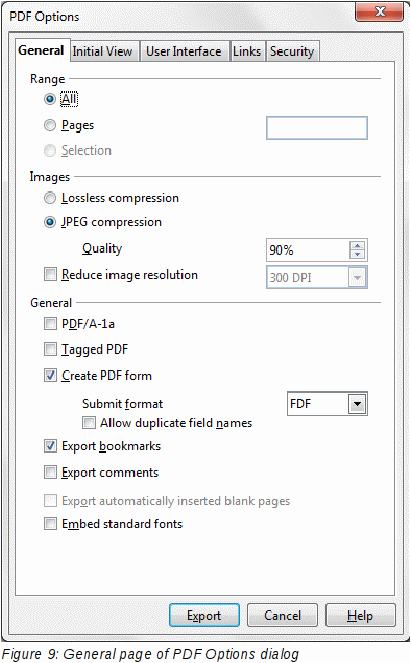Decrease JPEG quality with down spinner arrow
The image size is (411, 663).
357,254
